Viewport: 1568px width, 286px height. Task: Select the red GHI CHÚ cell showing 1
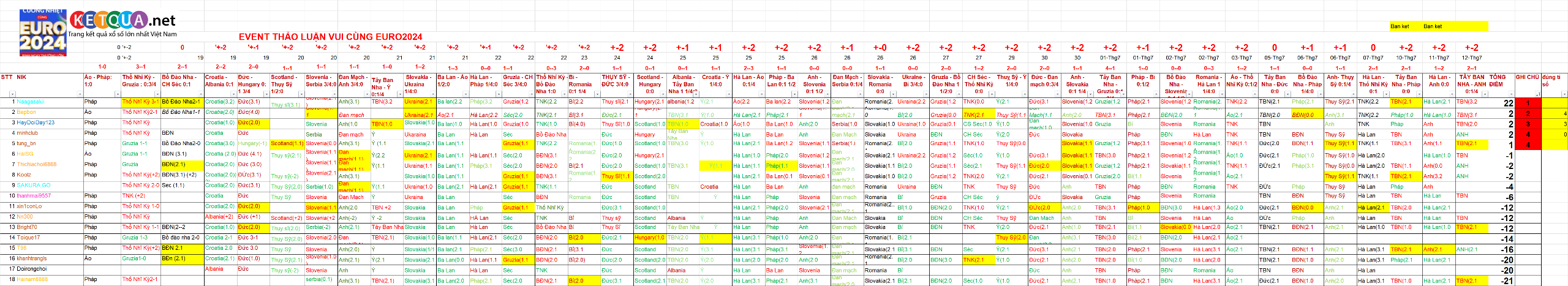tap(1528, 103)
